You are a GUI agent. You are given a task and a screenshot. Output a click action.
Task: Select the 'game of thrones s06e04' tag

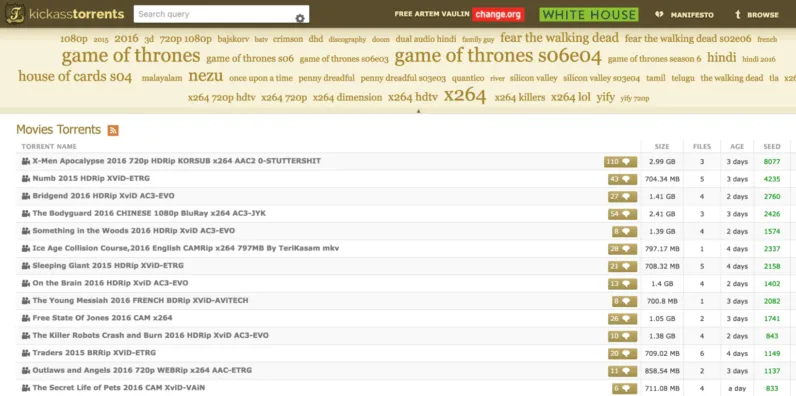coord(498,56)
